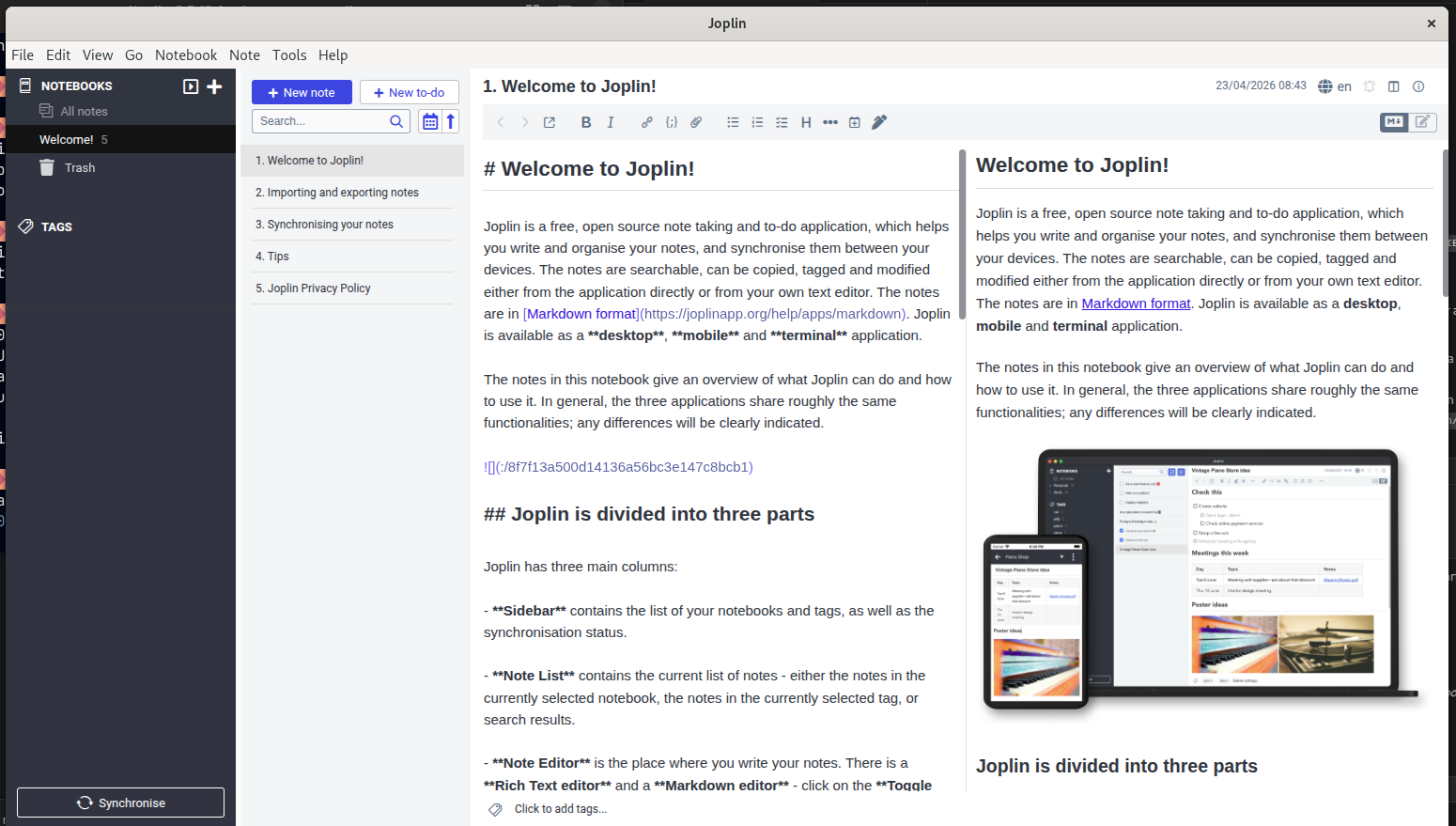Switch to Markdown editor mode

click(x=1394, y=121)
